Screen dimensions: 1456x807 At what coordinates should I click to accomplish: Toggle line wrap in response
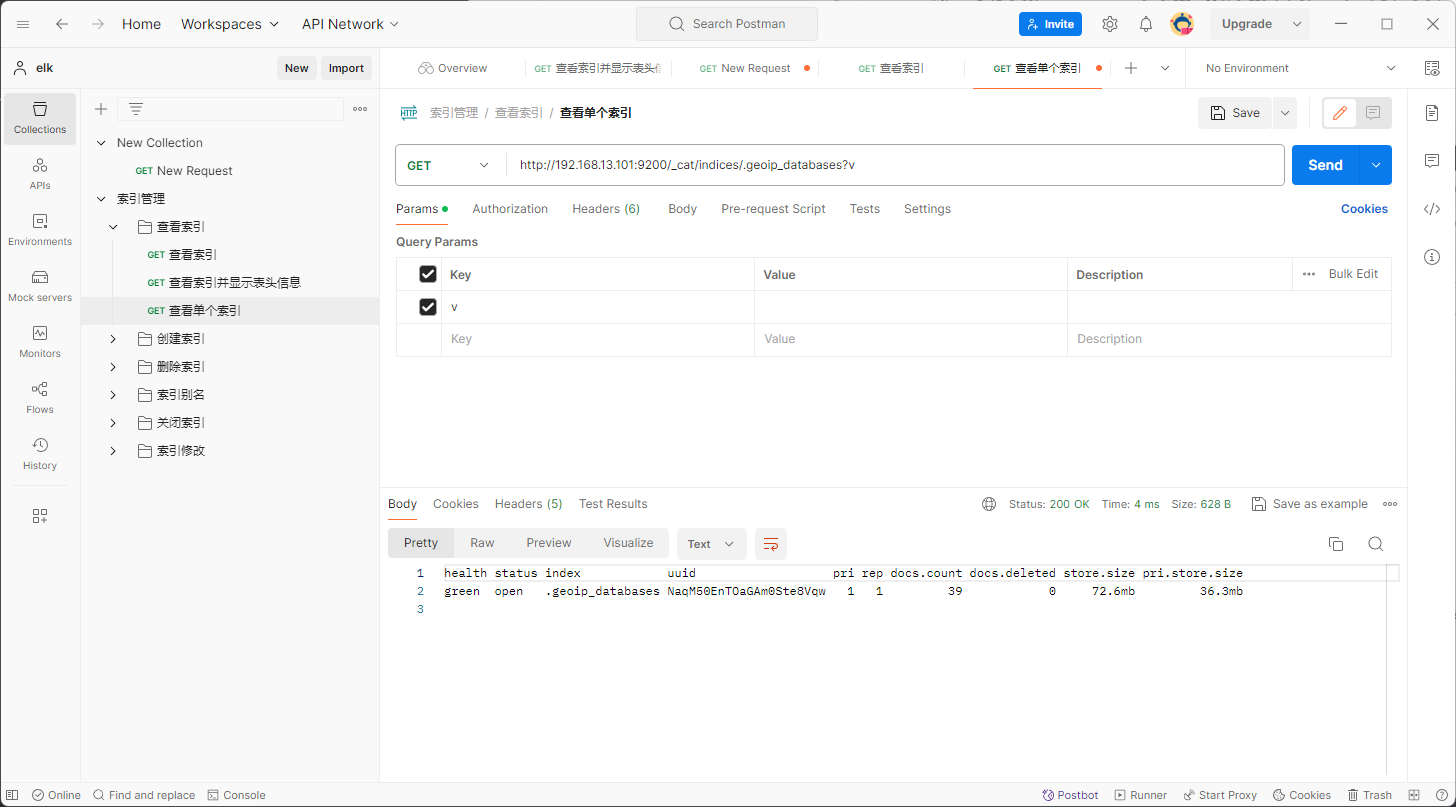click(770, 544)
